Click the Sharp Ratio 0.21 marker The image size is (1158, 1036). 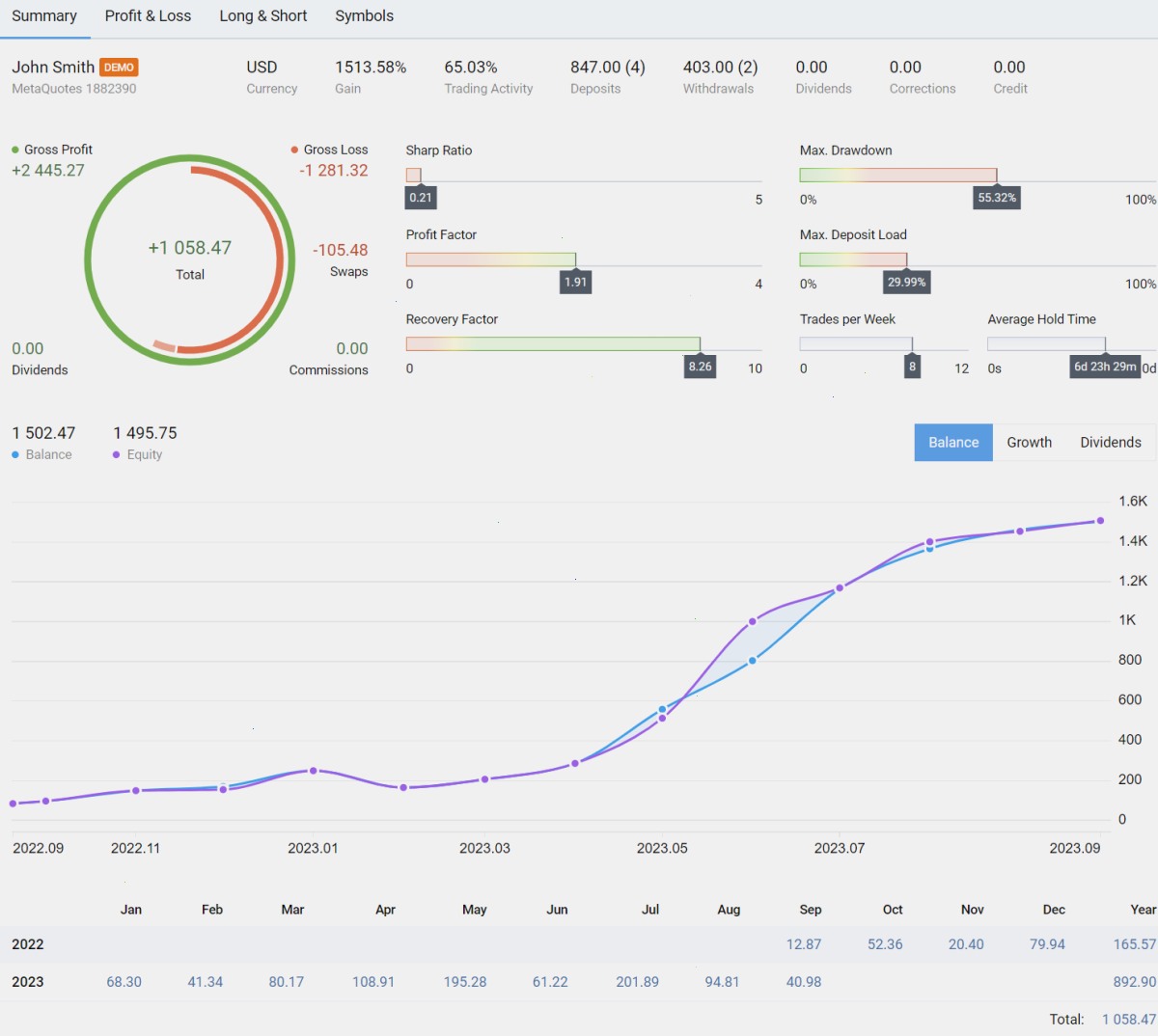pos(421,198)
